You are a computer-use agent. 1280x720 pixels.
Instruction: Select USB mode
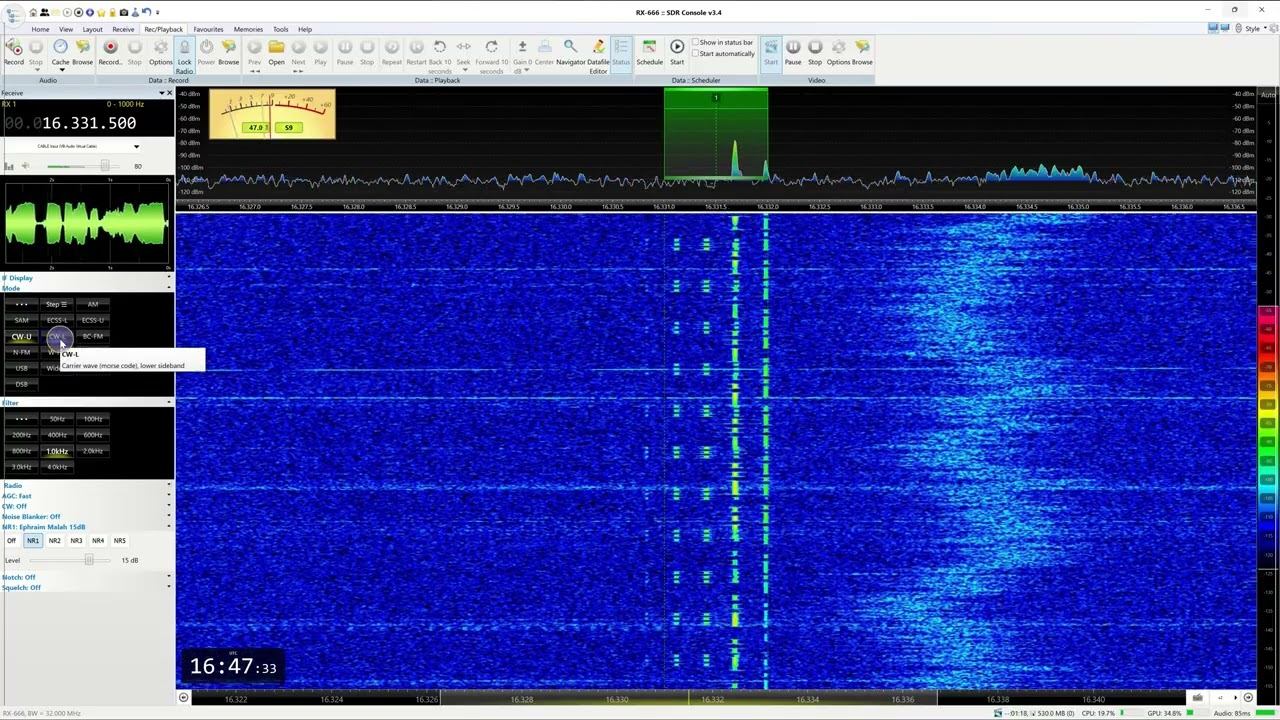click(x=21, y=368)
